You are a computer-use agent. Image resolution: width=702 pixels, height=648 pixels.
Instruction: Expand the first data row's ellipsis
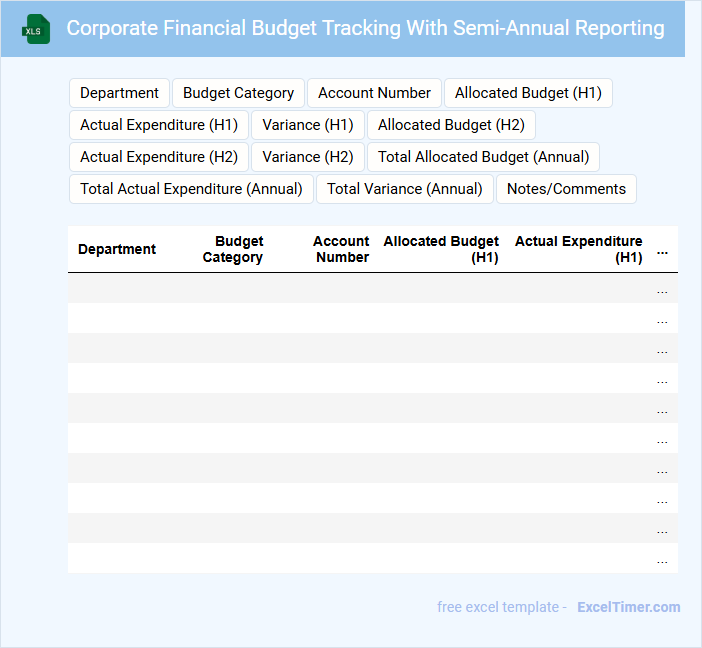tap(662, 290)
